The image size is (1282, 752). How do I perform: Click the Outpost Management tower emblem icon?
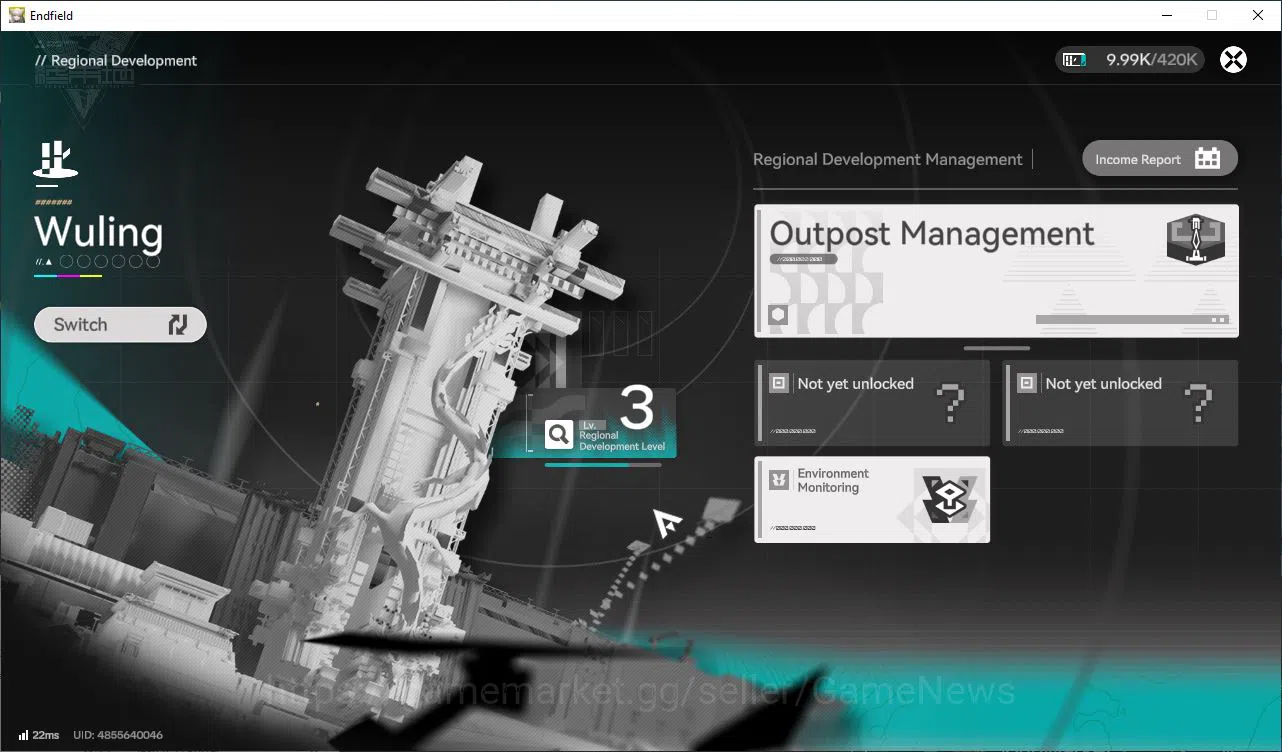point(1195,240)
